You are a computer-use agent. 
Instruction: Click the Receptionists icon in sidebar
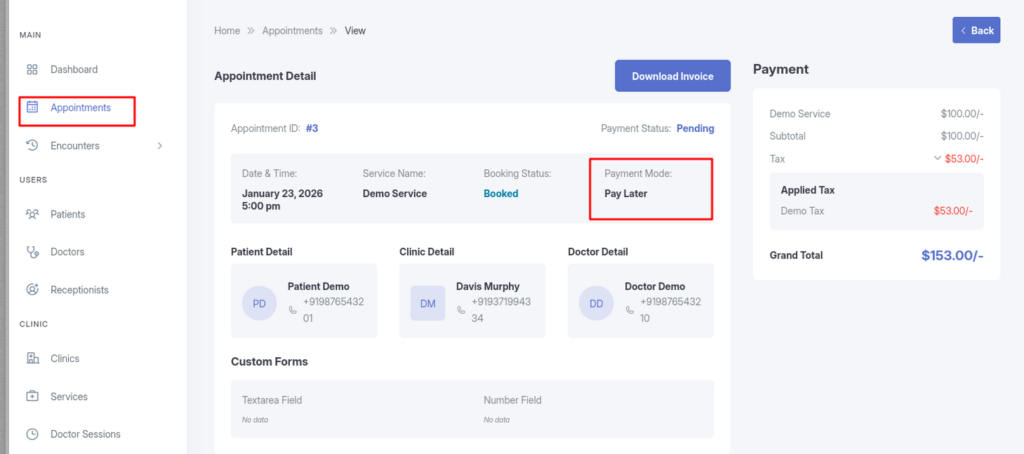32,290
